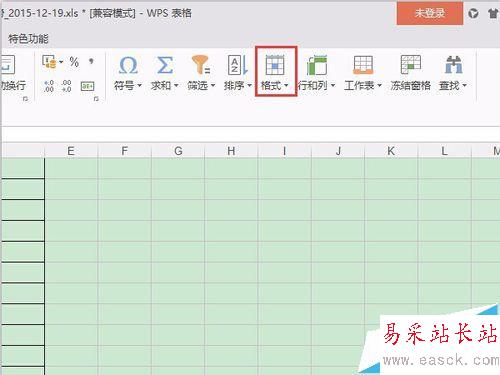Select column I header
Screen dimensions: 500x375
[x=285, y=151]
